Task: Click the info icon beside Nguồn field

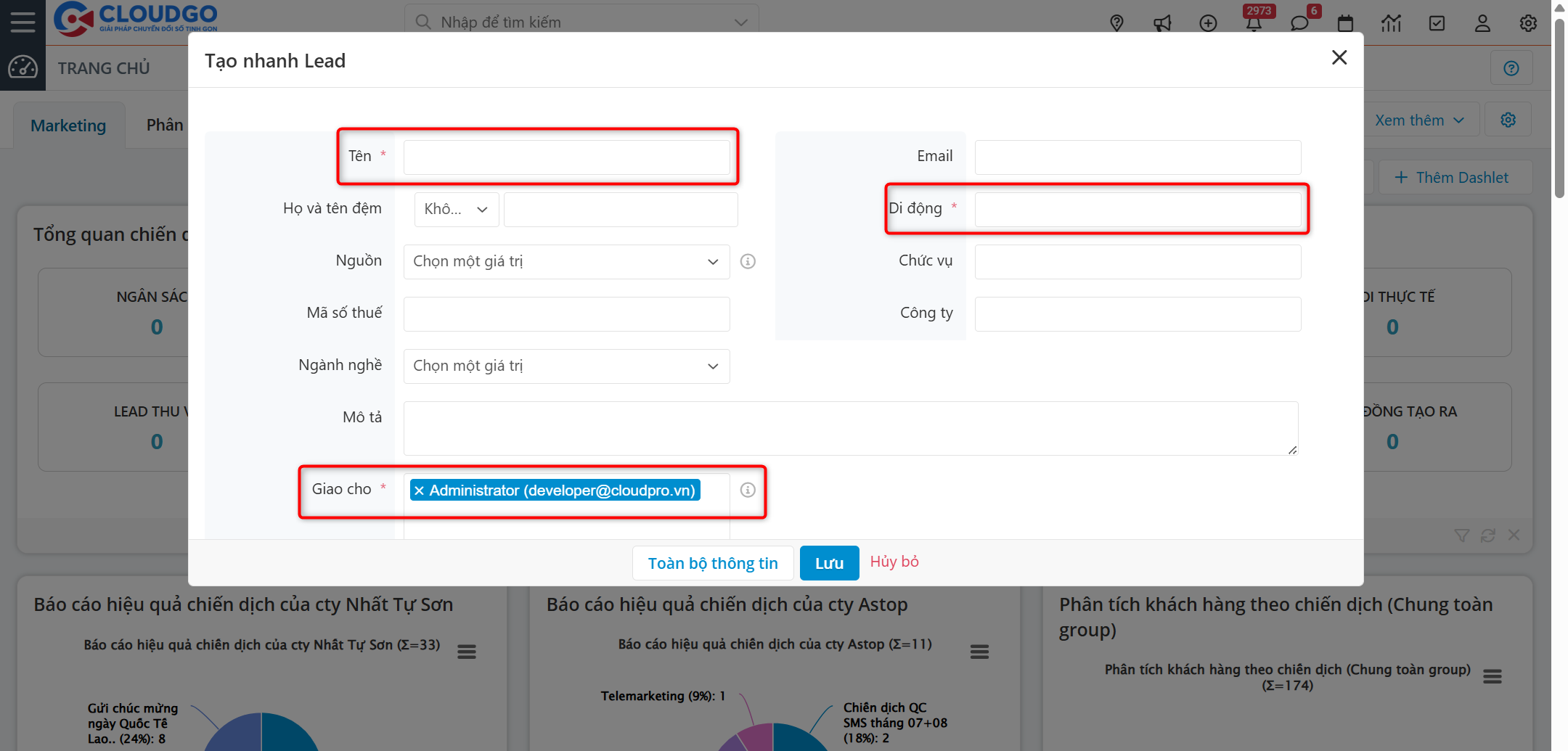Action: (x=748, y=261)
